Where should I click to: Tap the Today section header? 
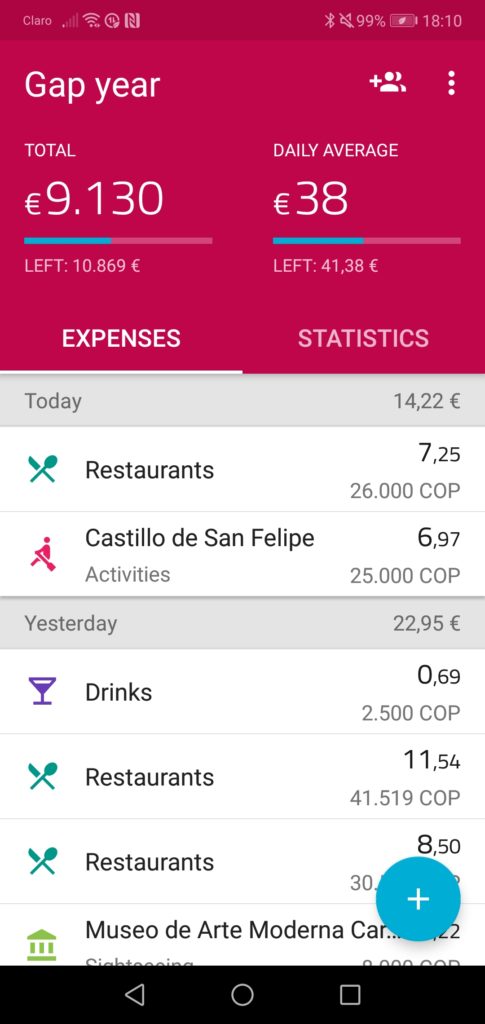242,400
